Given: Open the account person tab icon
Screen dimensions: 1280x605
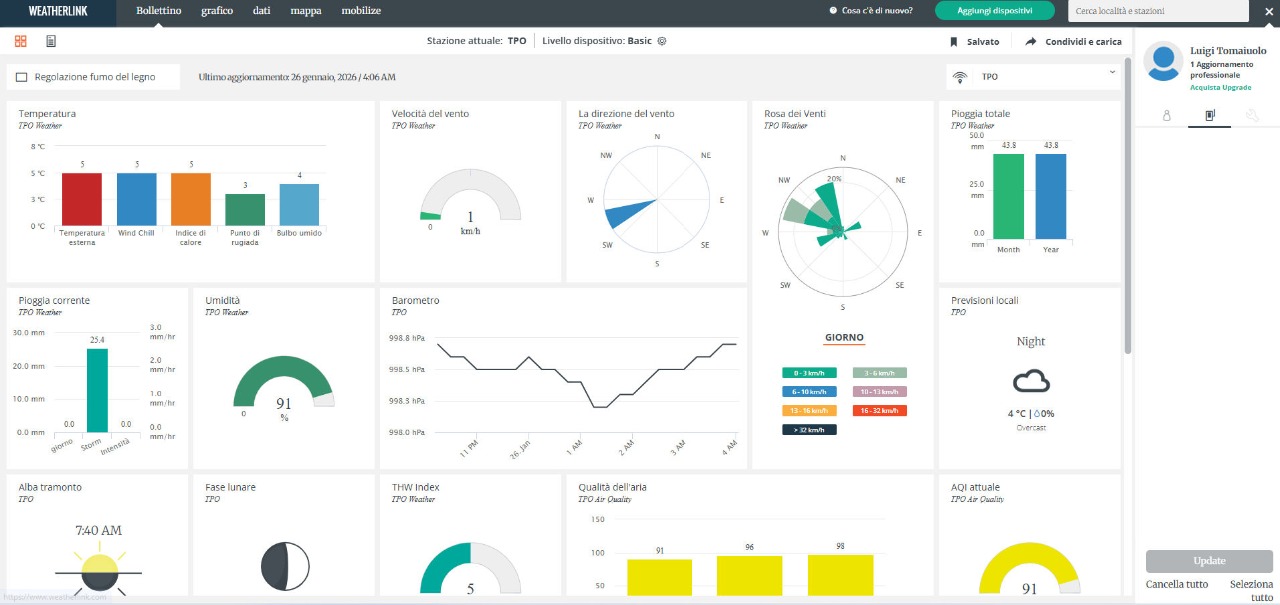Looking at the screenshot, I should [x=1166, y=115].
